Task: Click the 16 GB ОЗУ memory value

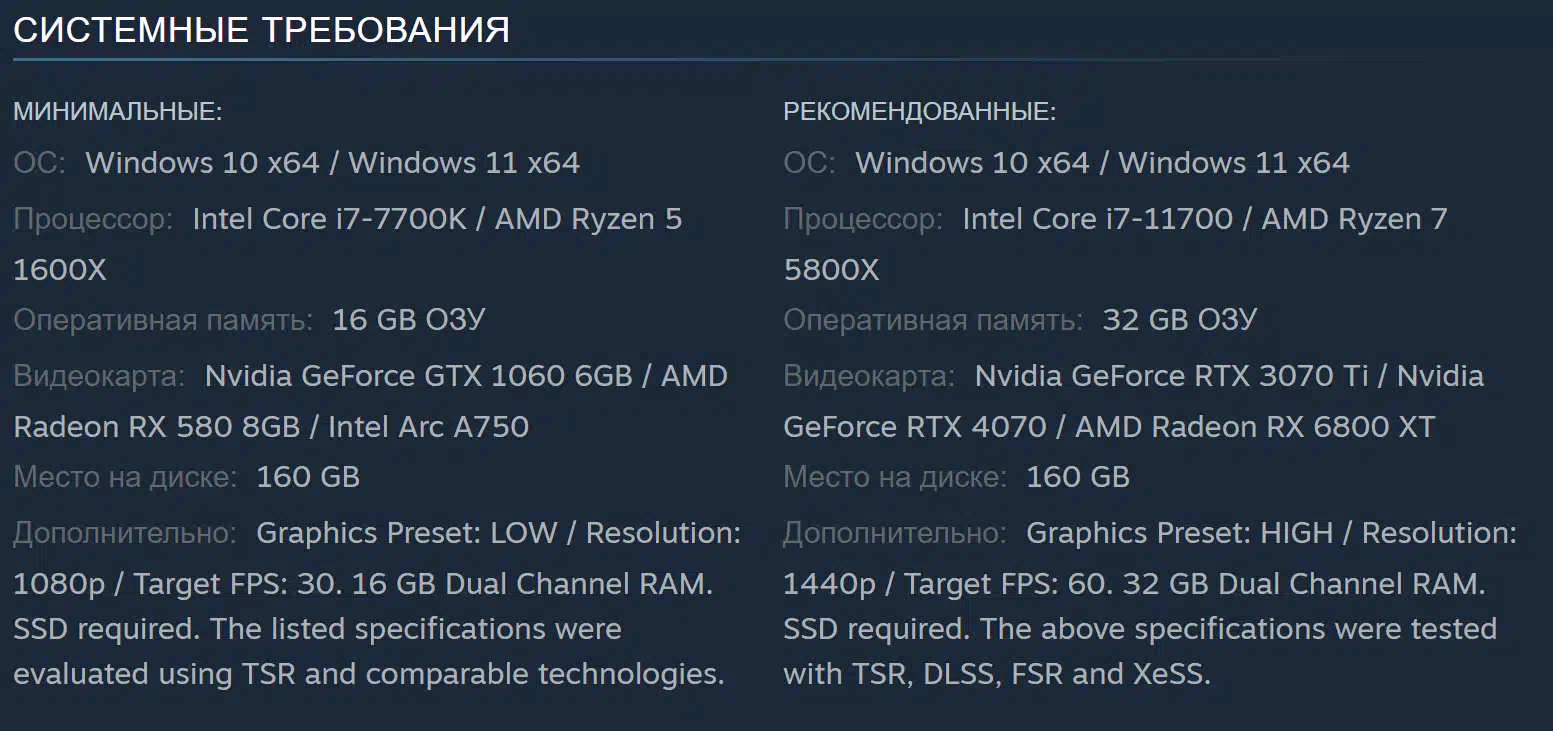Action: click(x=408, y=320)
